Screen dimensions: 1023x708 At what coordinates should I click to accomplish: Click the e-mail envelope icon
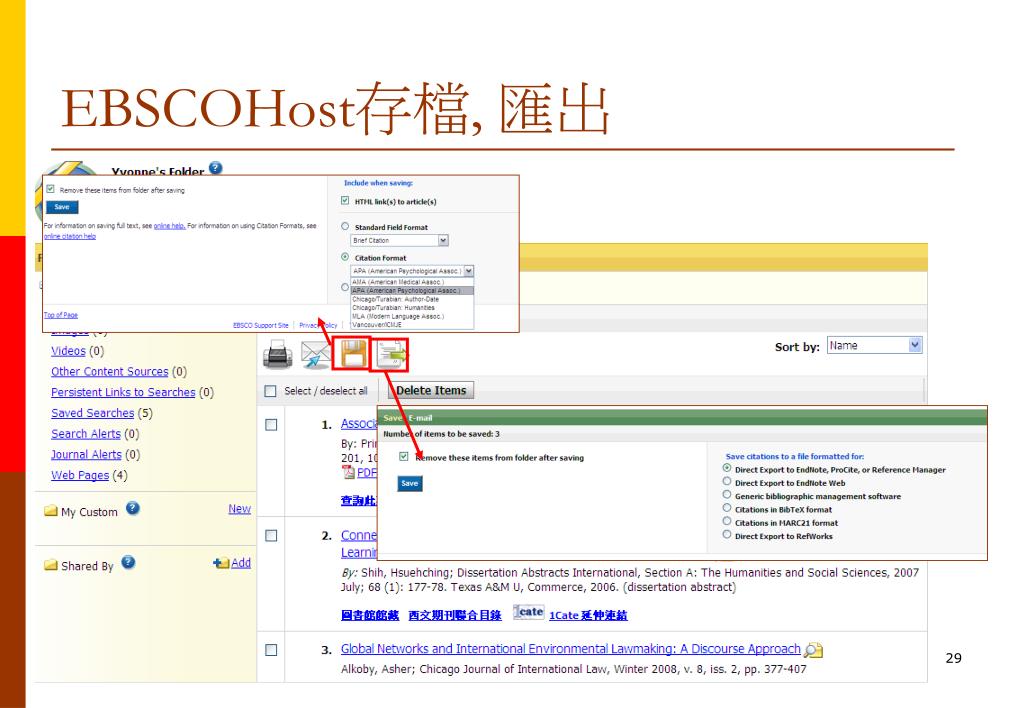[x=315, y=355]
